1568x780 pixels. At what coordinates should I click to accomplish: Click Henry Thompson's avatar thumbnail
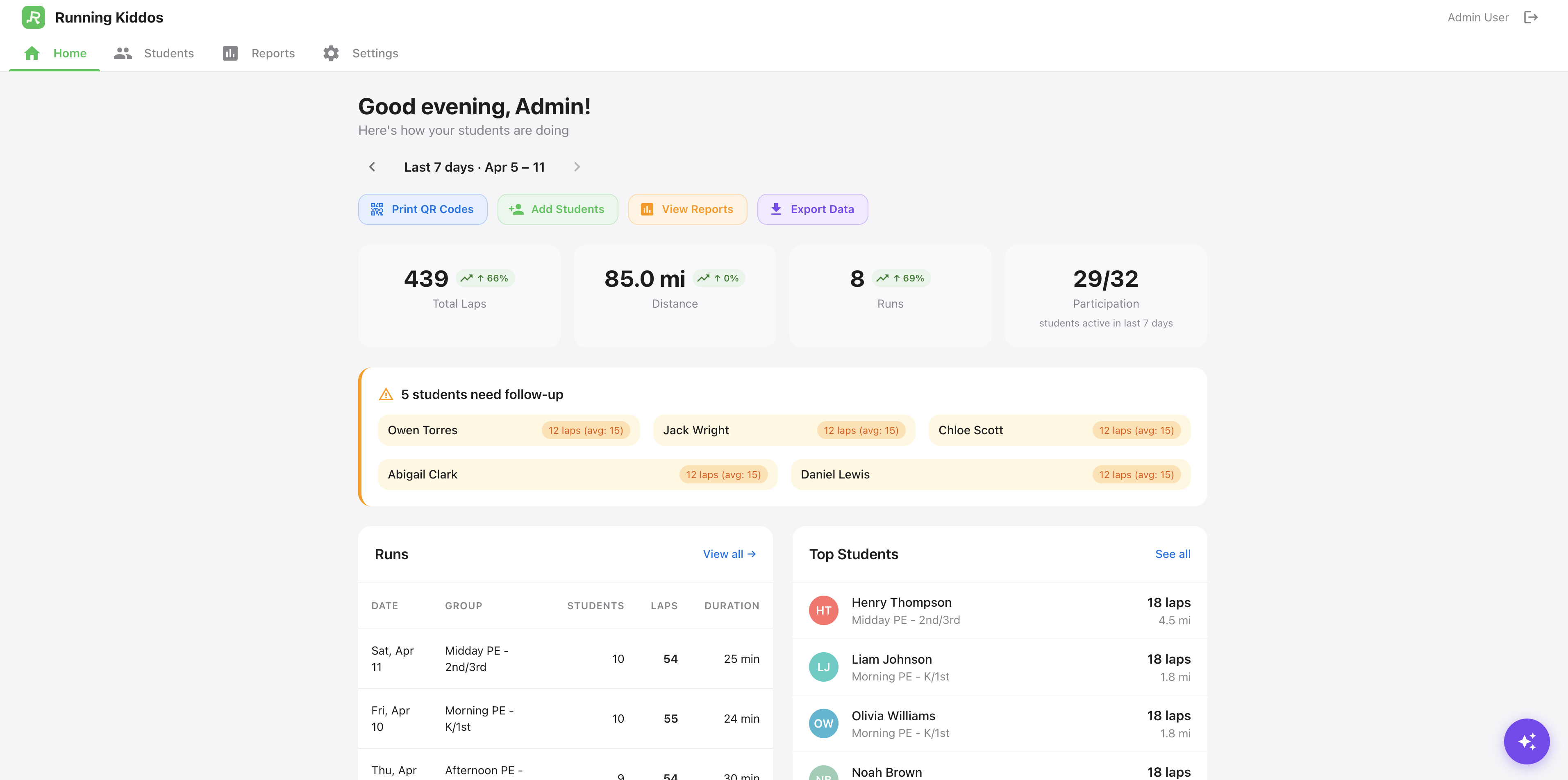pos(824,610)
